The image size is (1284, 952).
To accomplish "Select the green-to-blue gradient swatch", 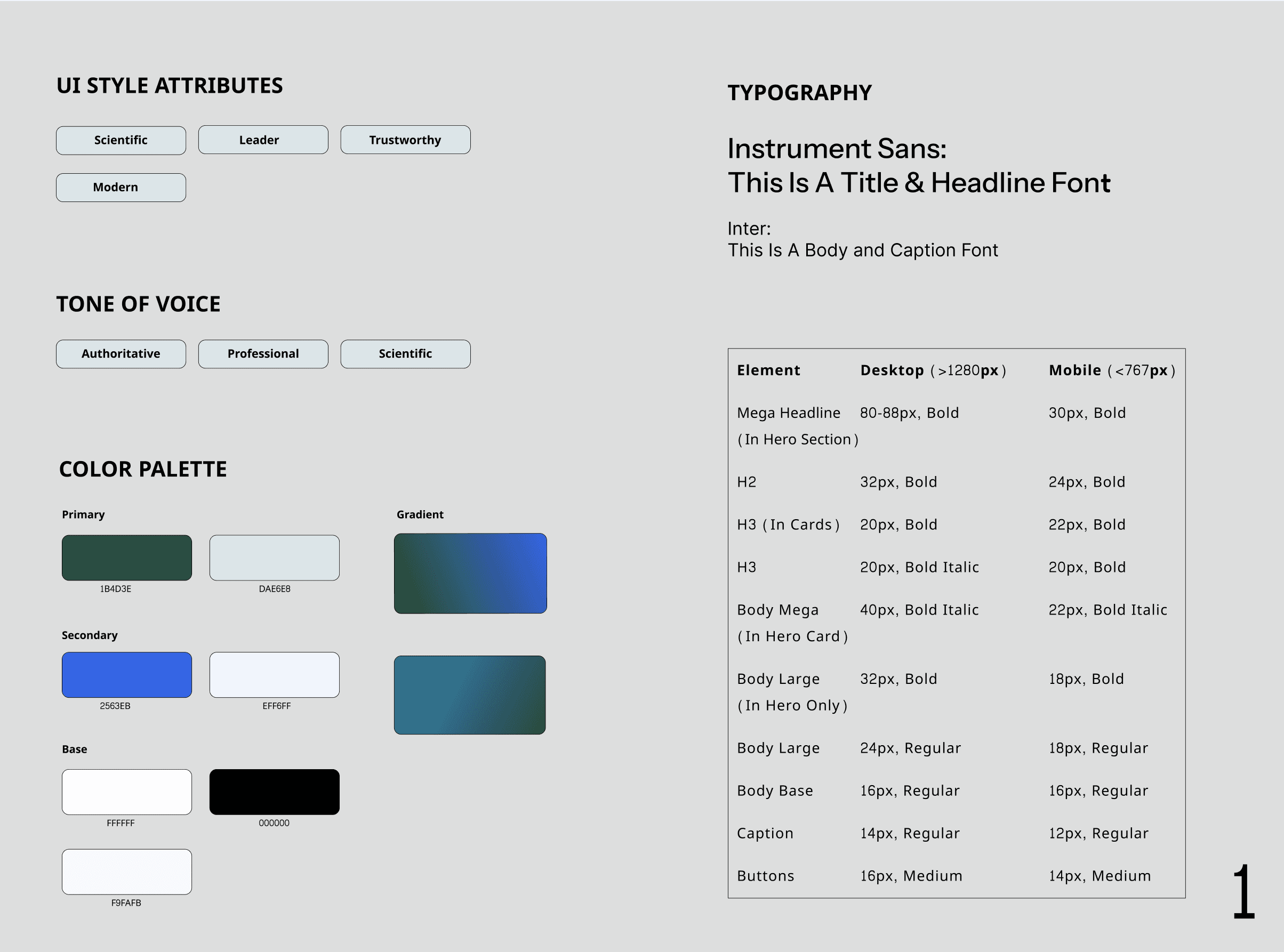I will [470, 573].
